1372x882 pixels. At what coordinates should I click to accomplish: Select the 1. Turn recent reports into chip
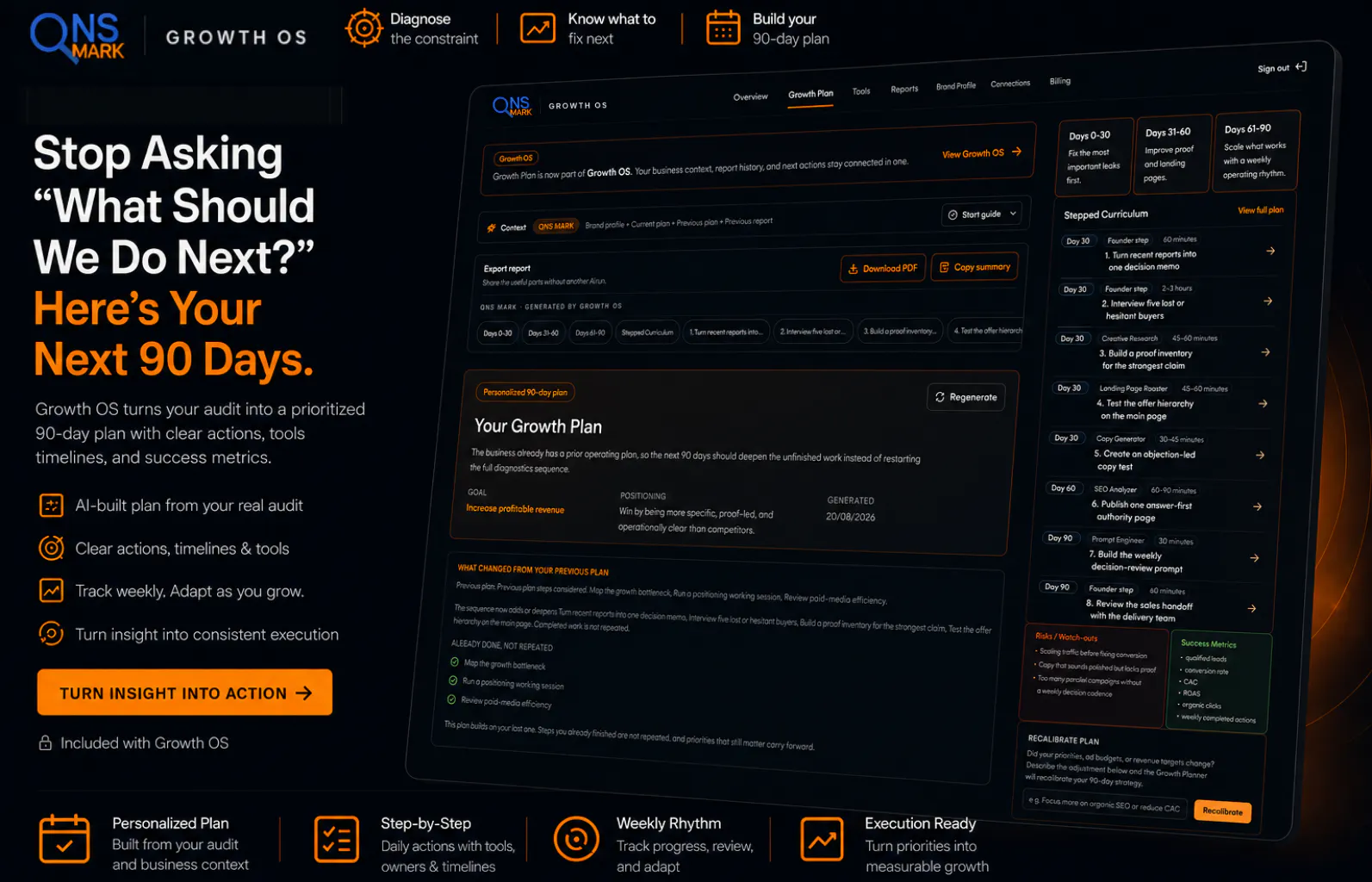[x=725, y=332]
